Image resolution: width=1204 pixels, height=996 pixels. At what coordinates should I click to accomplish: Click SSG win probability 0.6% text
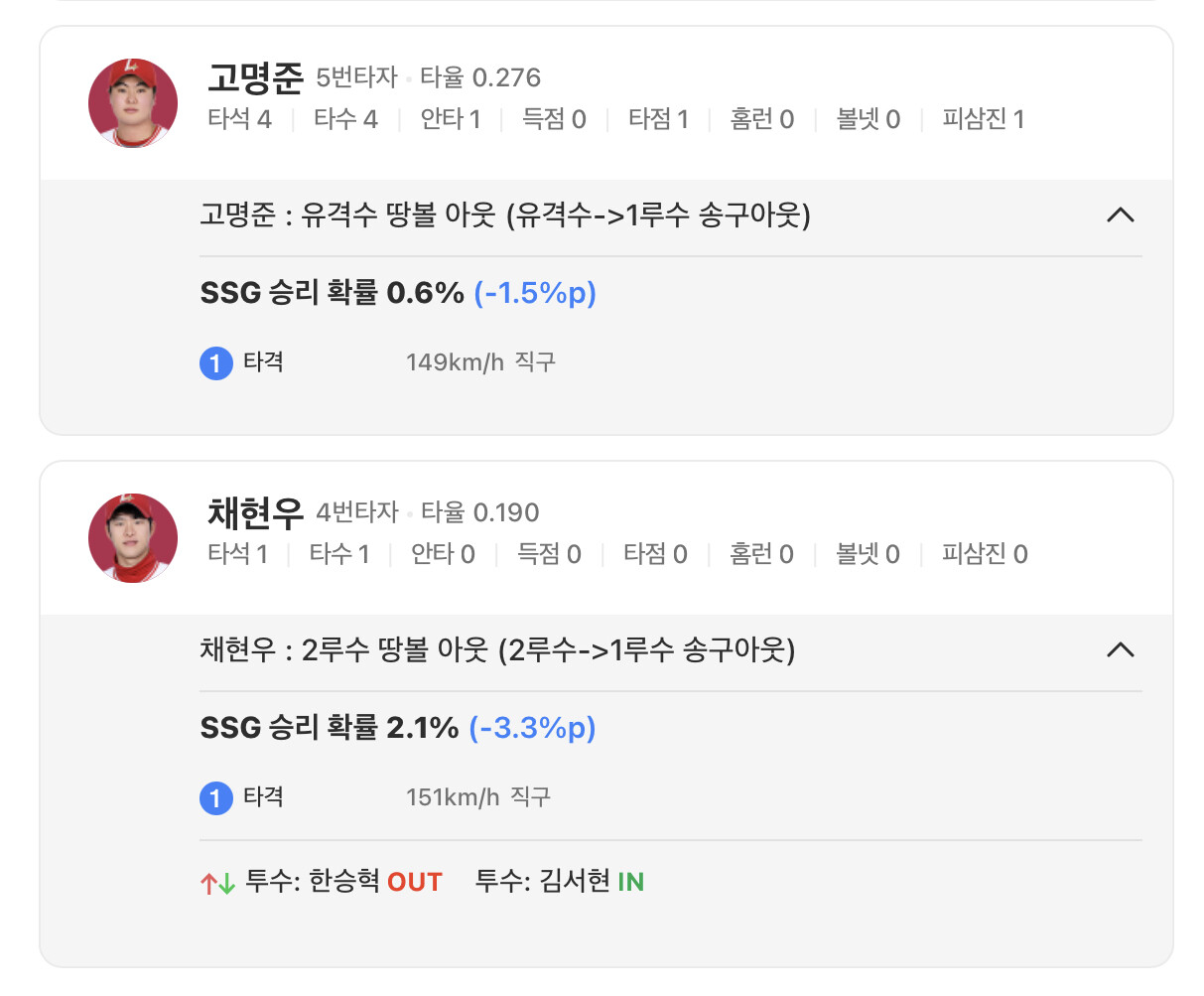tap(332, 293)
